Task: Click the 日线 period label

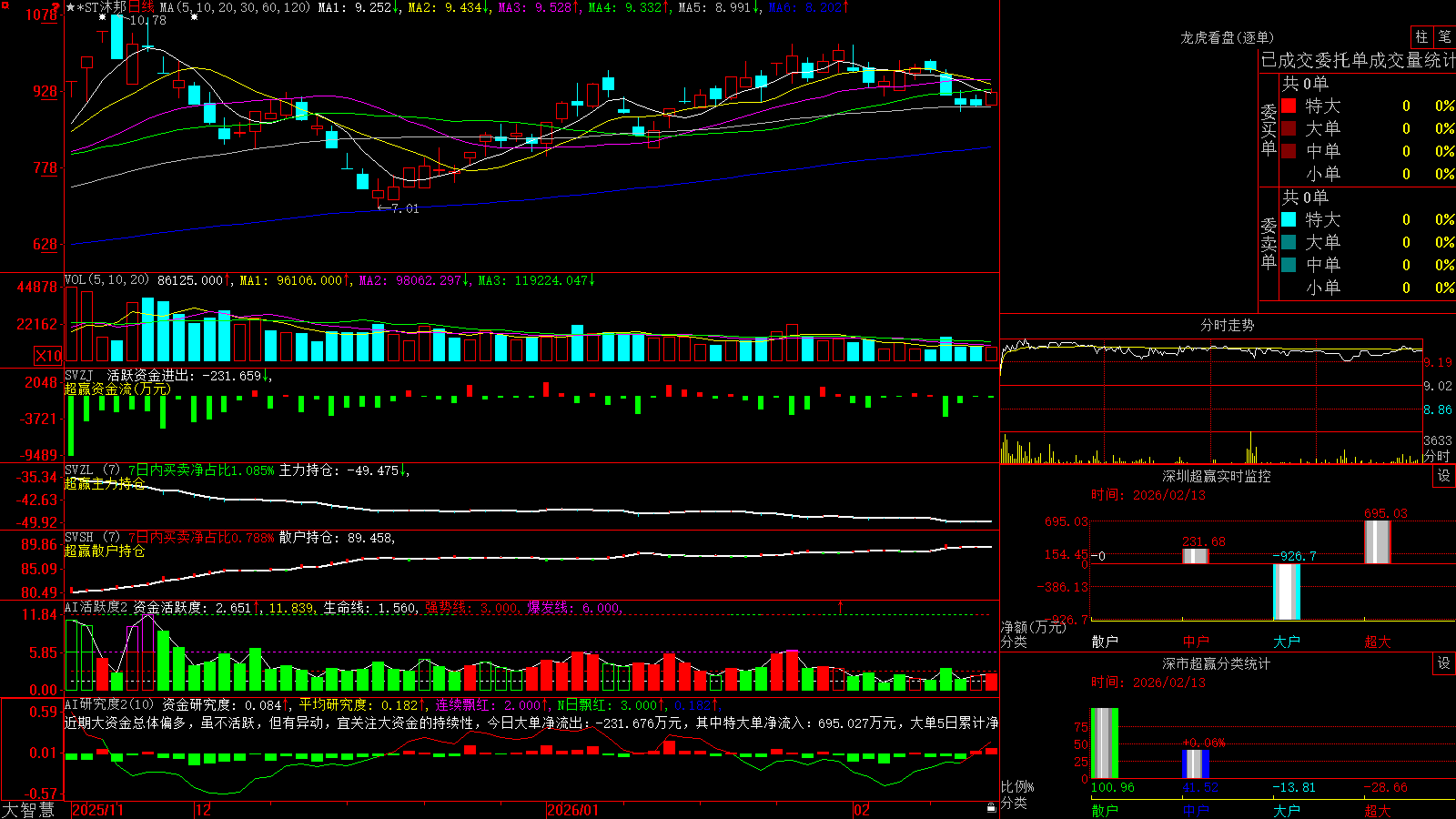Action: 141,7
